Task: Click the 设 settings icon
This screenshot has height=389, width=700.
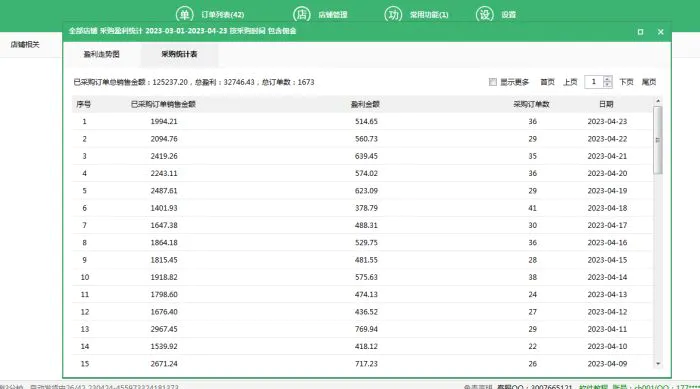Action: 485,14
